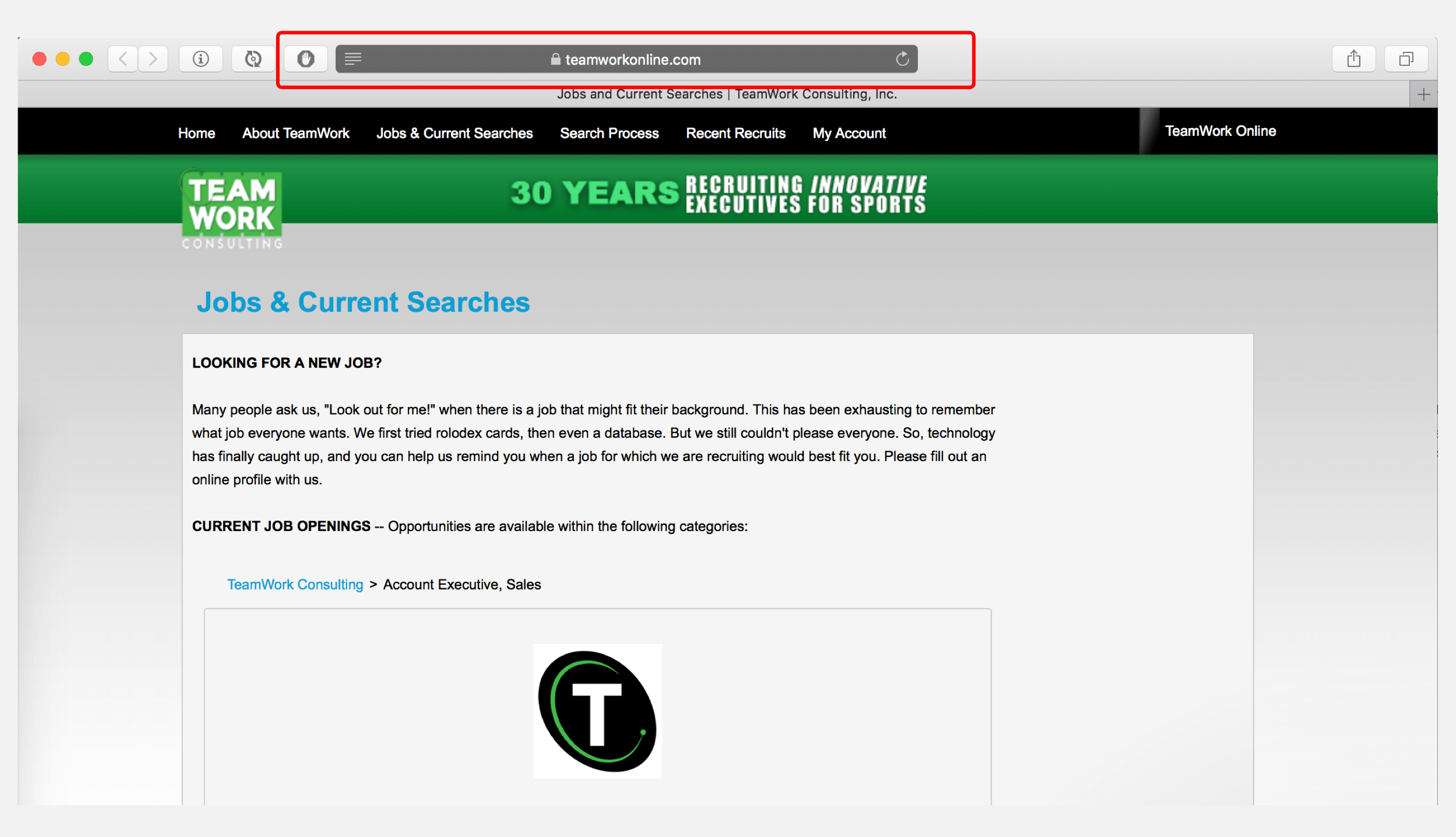
Task: Open the About TeamWork menu item
Action: point(297,133)
